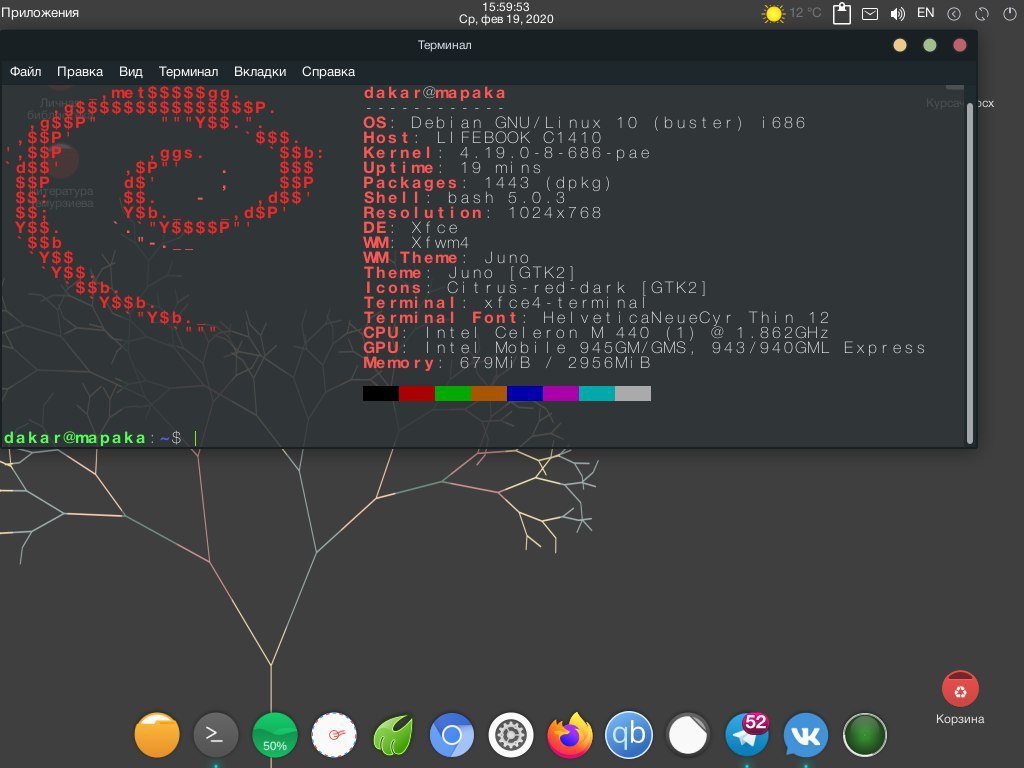Click the grey color block in neofetch palette
The image size is (1024, 768).
[633, 393]
